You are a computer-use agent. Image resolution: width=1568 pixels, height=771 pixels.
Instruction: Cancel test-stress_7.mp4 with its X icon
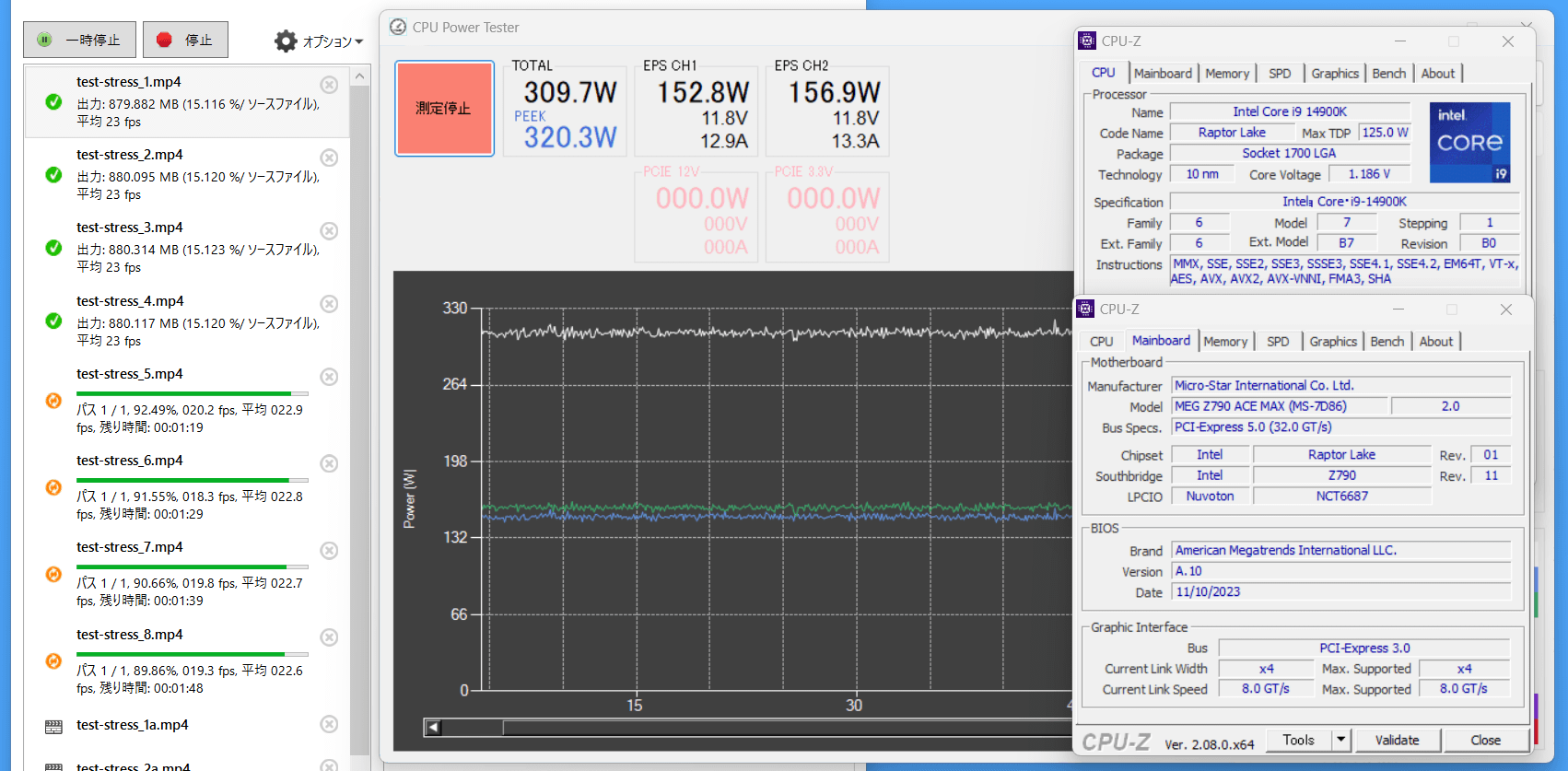point(329,550)
